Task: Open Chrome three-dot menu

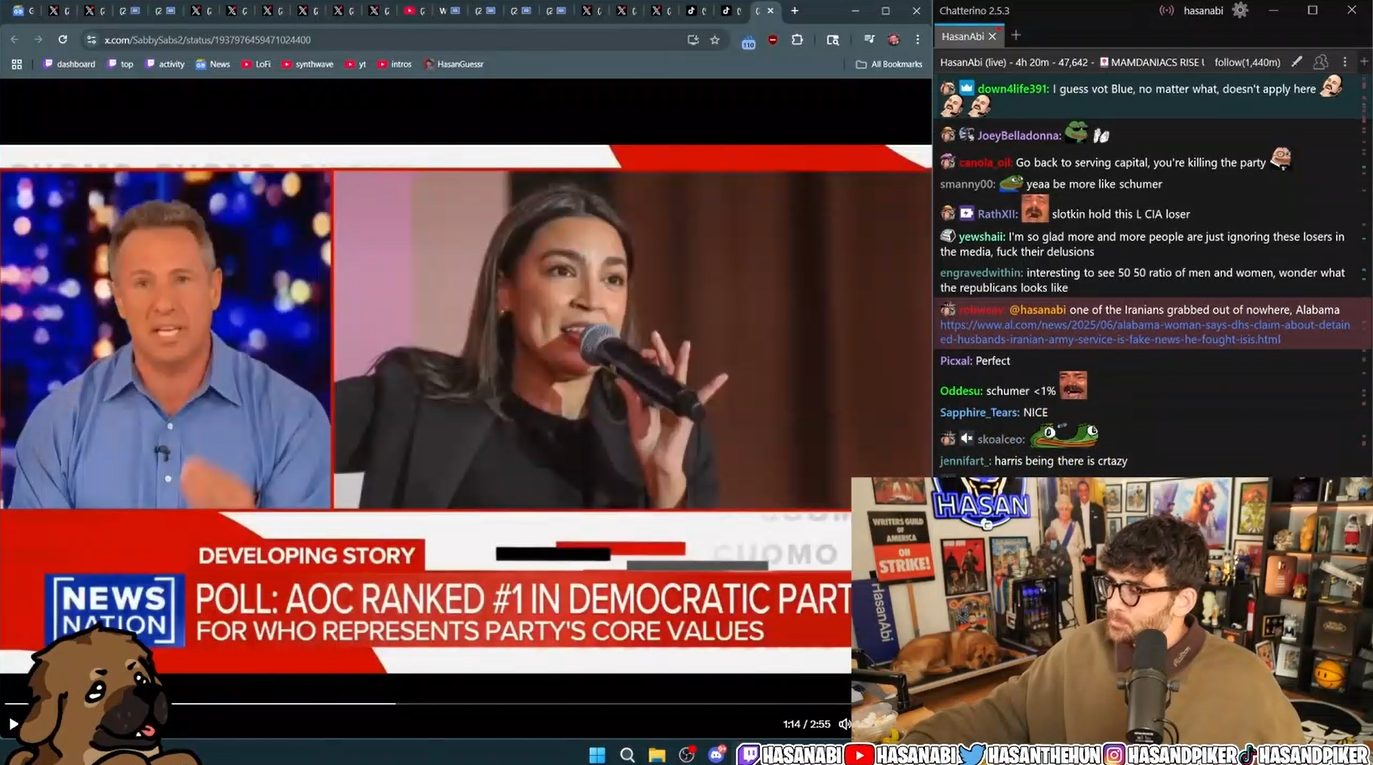Action: click(917, 40)
